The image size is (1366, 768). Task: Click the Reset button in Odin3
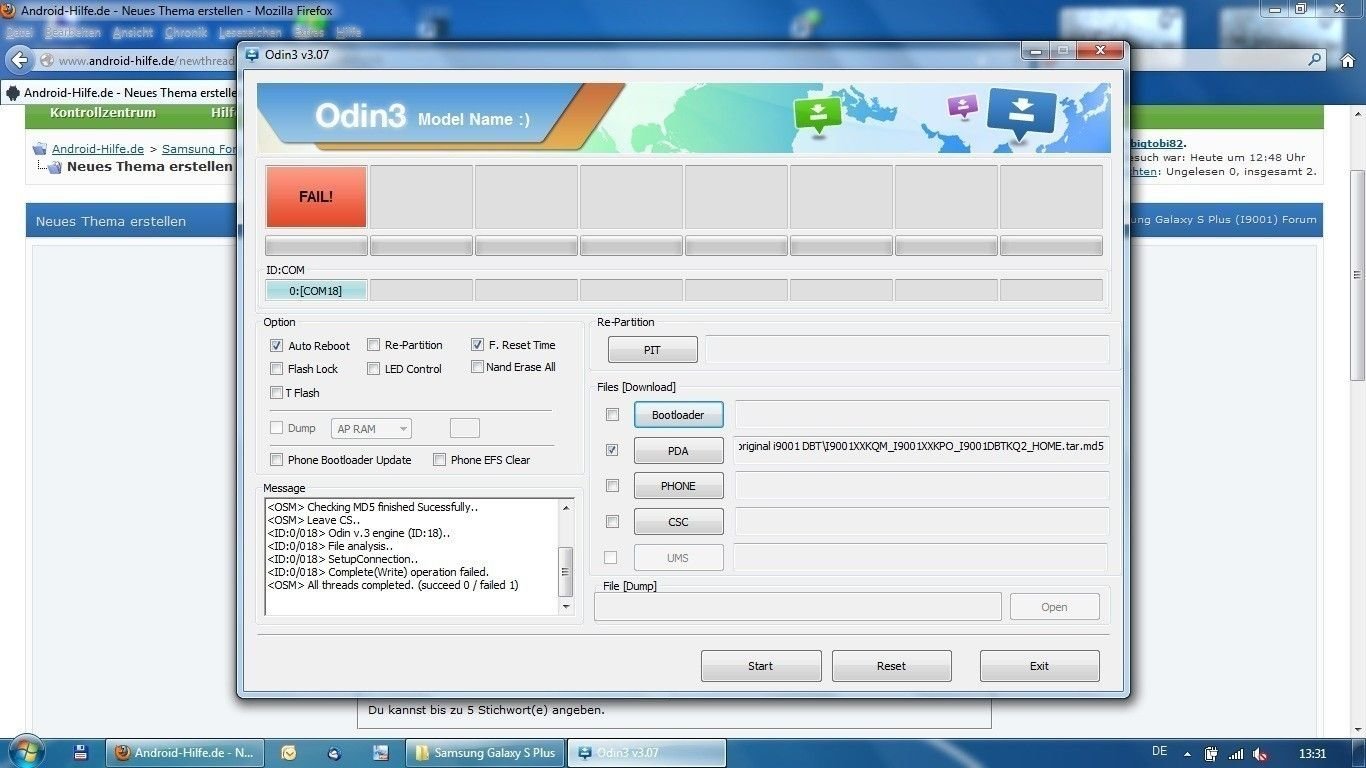coord(891,666)
